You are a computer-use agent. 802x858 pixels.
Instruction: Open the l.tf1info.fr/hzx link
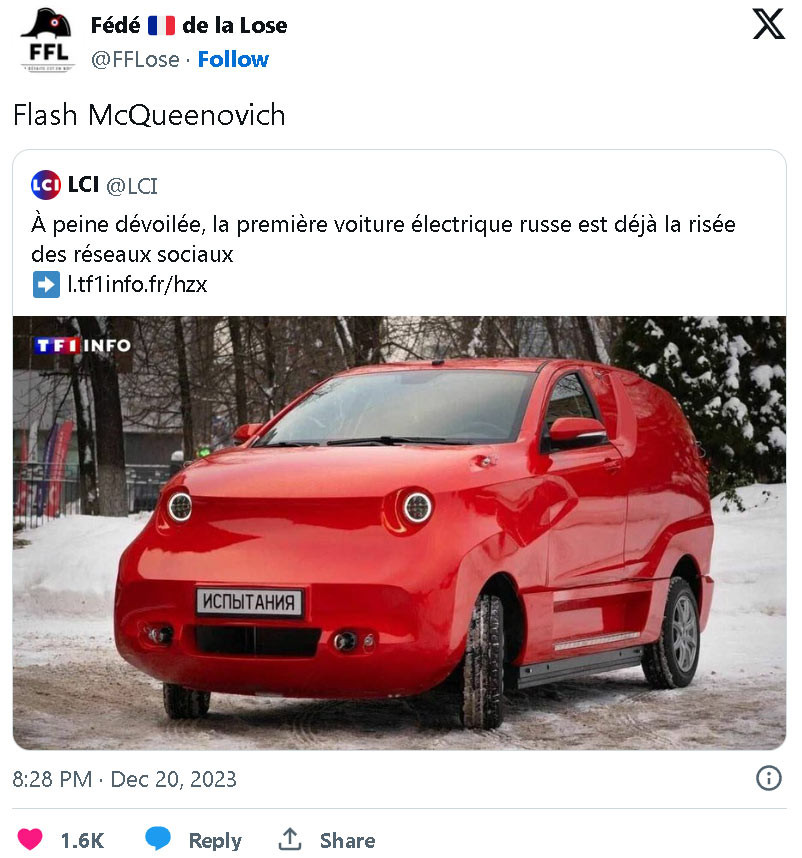coord(137,285)
